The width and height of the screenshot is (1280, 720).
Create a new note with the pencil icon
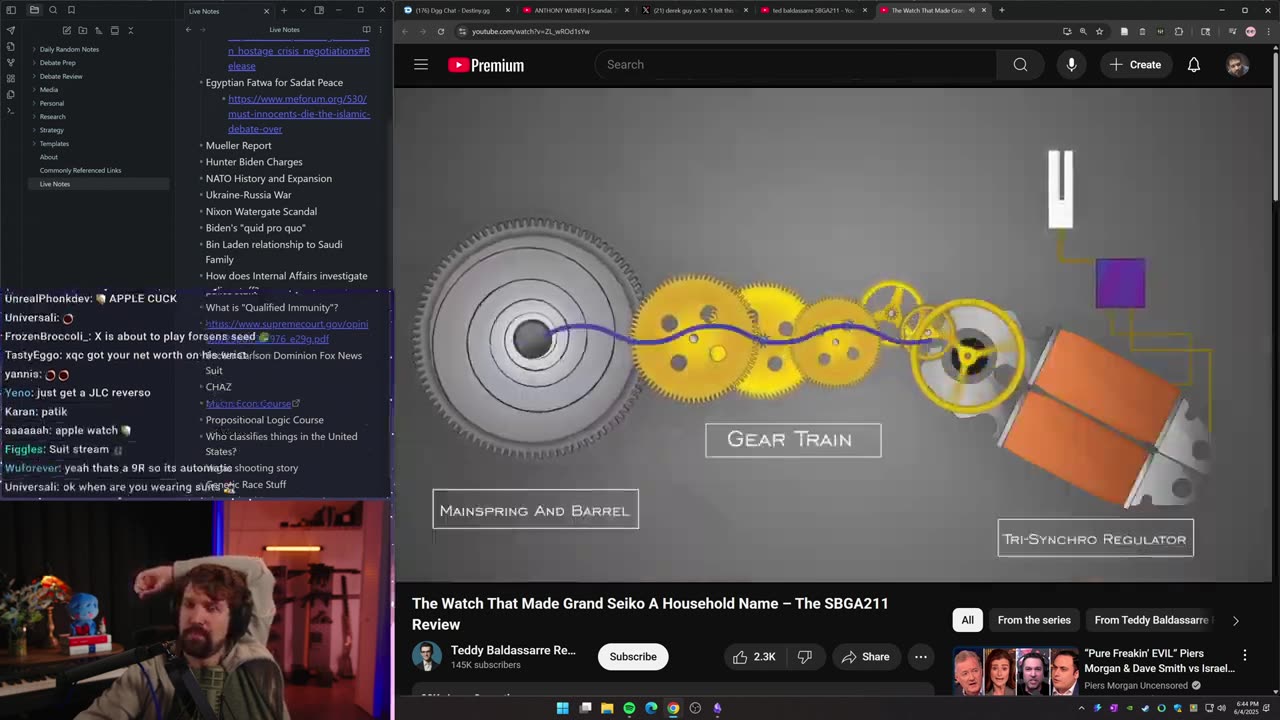pyautogui.click(x=66, y=30)
